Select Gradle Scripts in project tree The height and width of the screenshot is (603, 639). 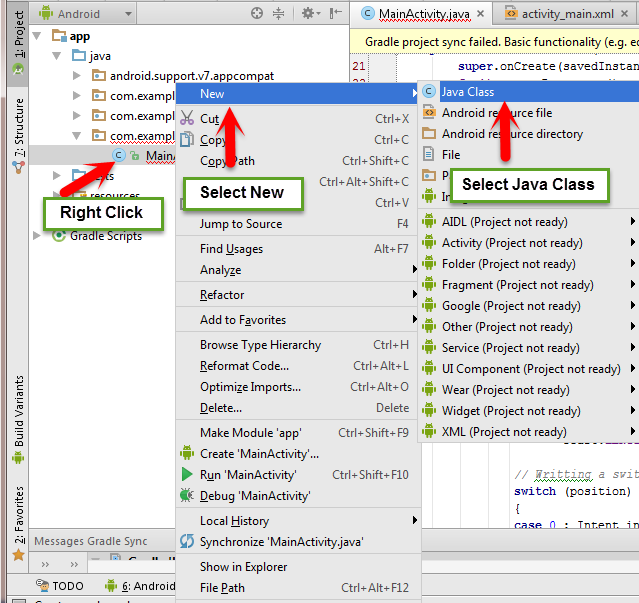(106, 236)
